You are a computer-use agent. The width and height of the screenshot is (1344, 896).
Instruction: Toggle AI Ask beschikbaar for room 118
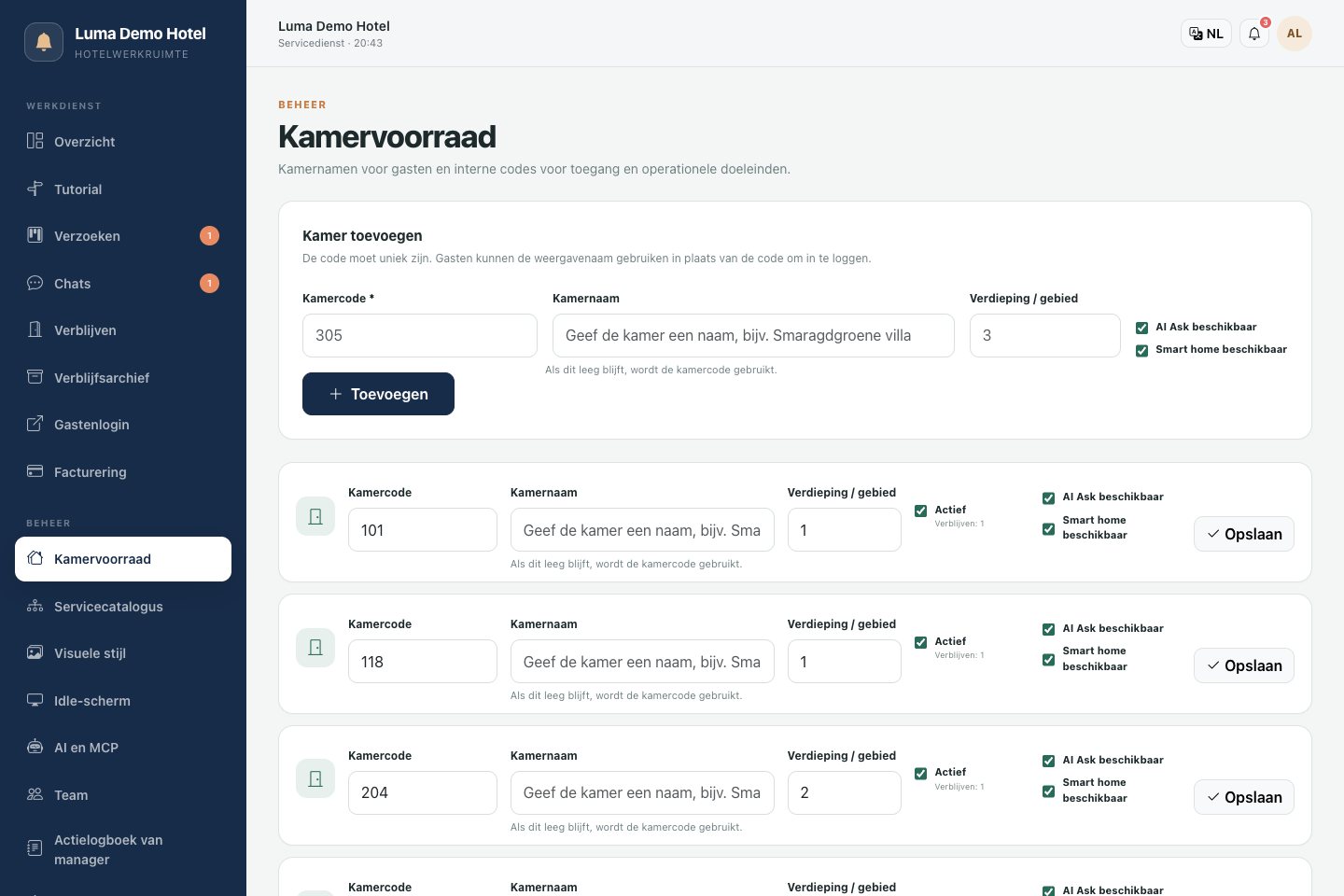[x=1048, y=629]
